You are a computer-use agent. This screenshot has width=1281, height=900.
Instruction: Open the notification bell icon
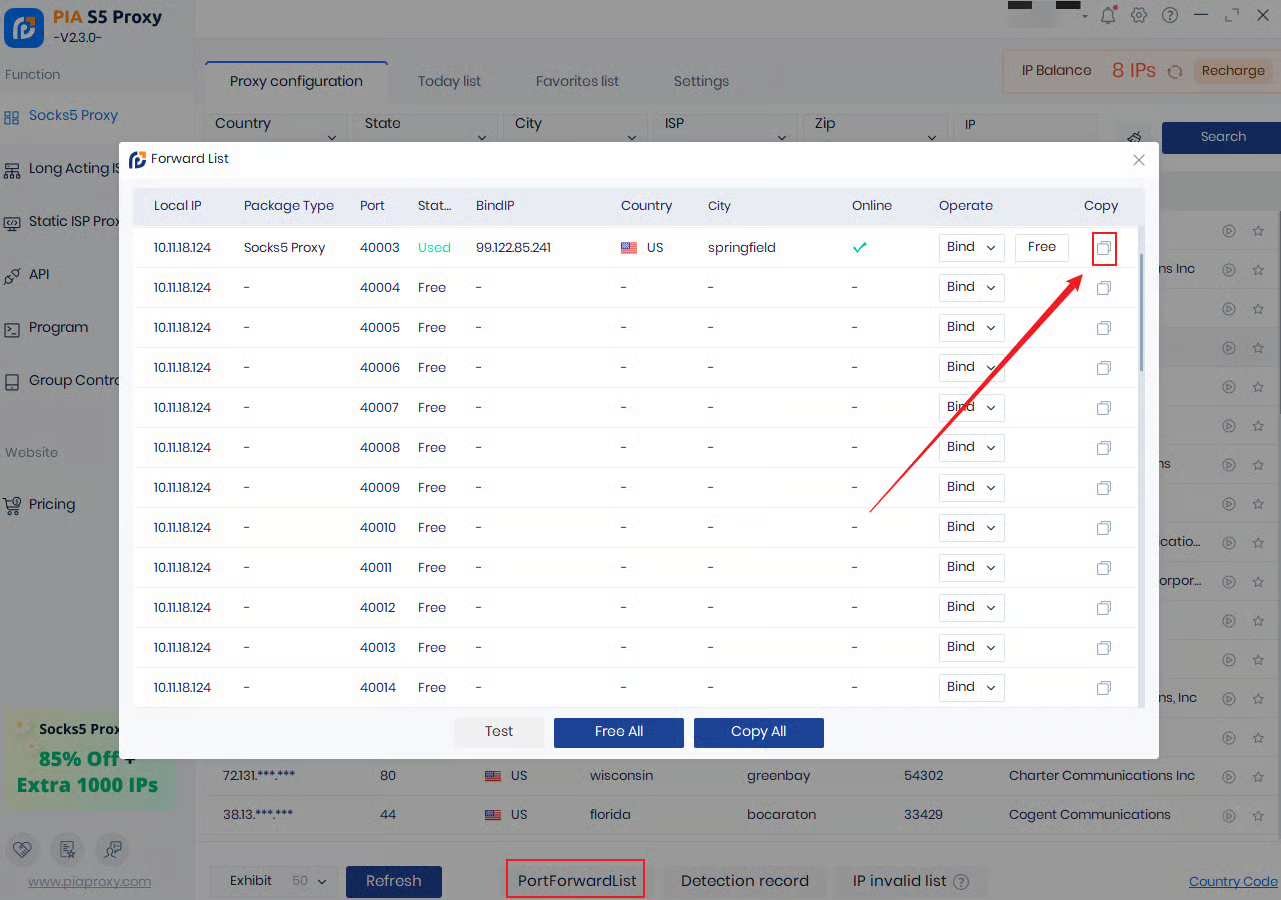coord(1108,15)
